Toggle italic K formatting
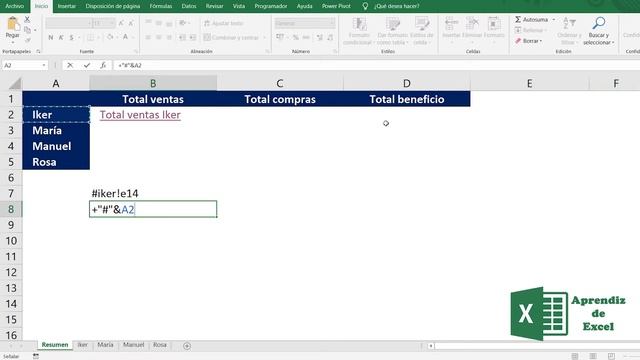640x360 pixels. (x=61, y=38)
